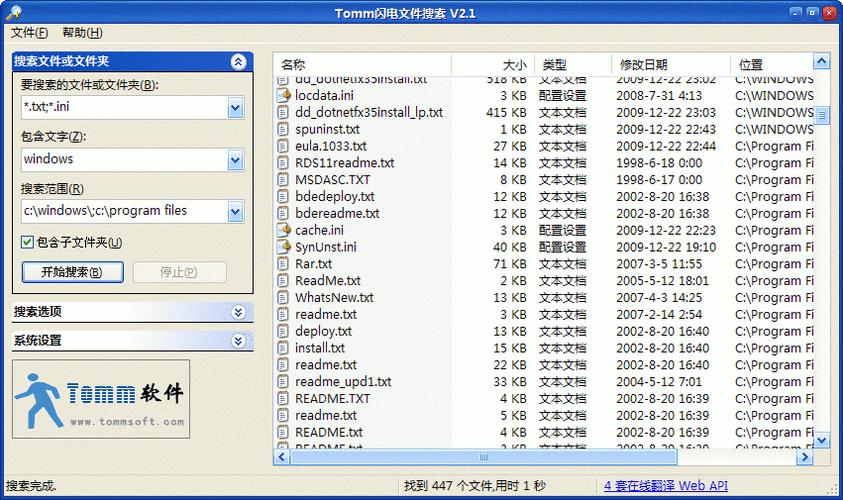Open the containing text dropdown
The image size is (843, 500).
(235, 160)
